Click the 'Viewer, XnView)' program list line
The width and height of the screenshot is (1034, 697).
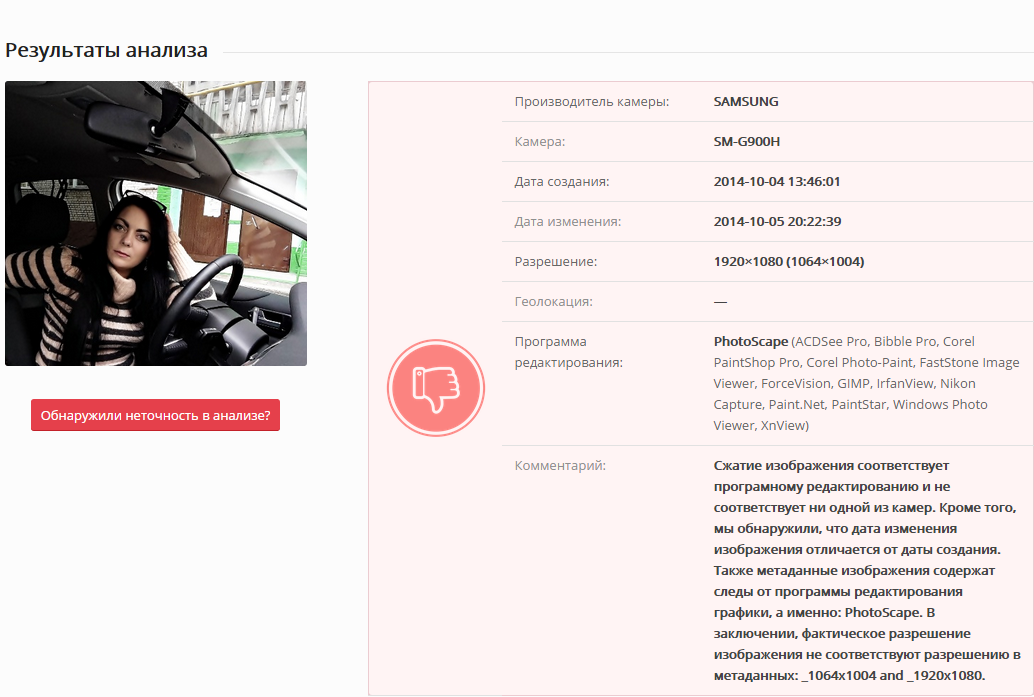[761, 426]
